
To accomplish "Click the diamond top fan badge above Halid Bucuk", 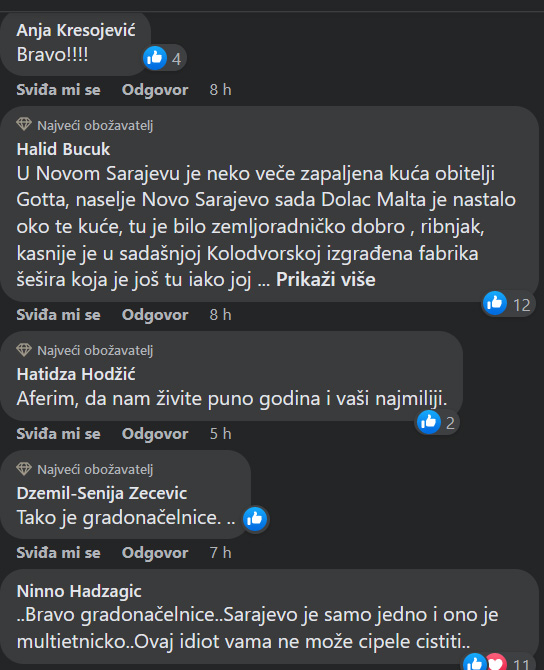I will point(24,124).
